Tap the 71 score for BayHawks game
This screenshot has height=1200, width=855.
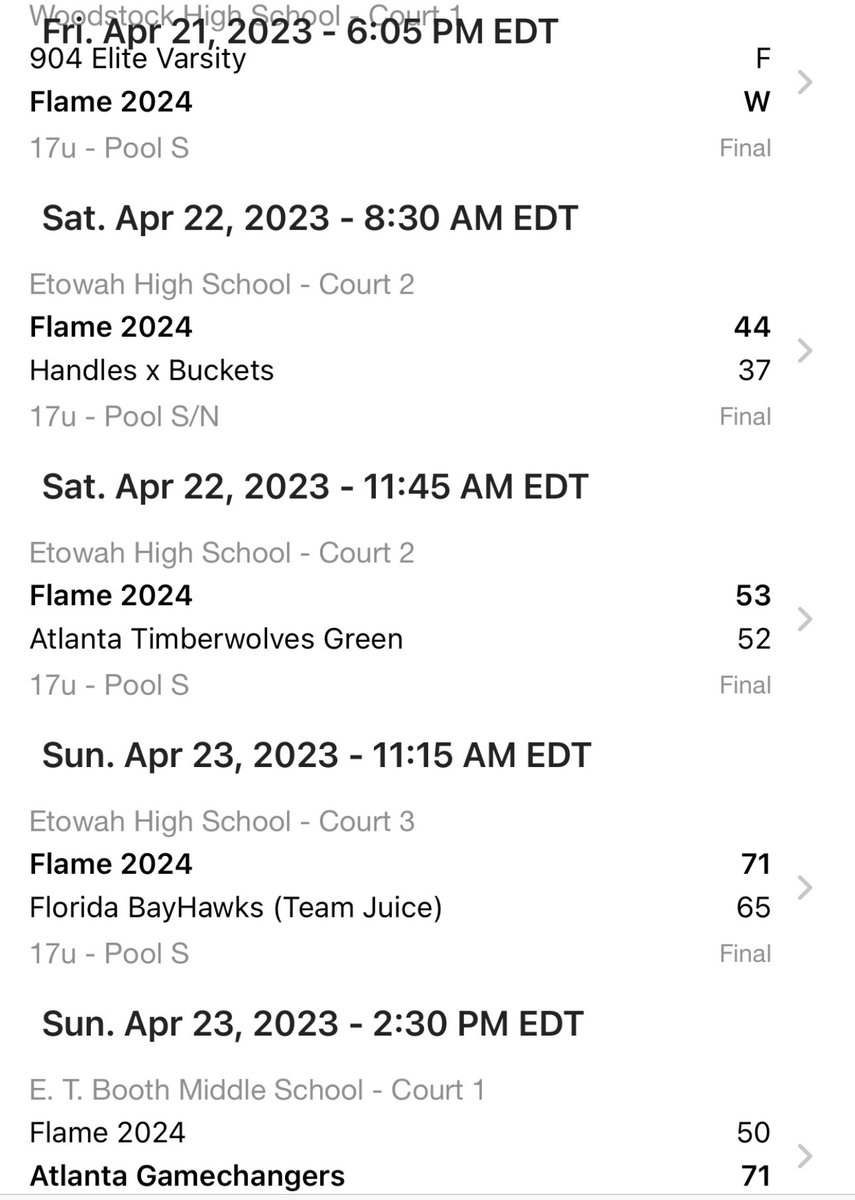pos(752,865)
